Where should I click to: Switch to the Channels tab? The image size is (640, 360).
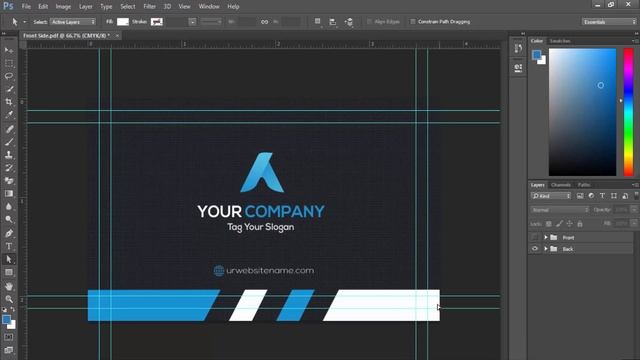coord(561,185)
